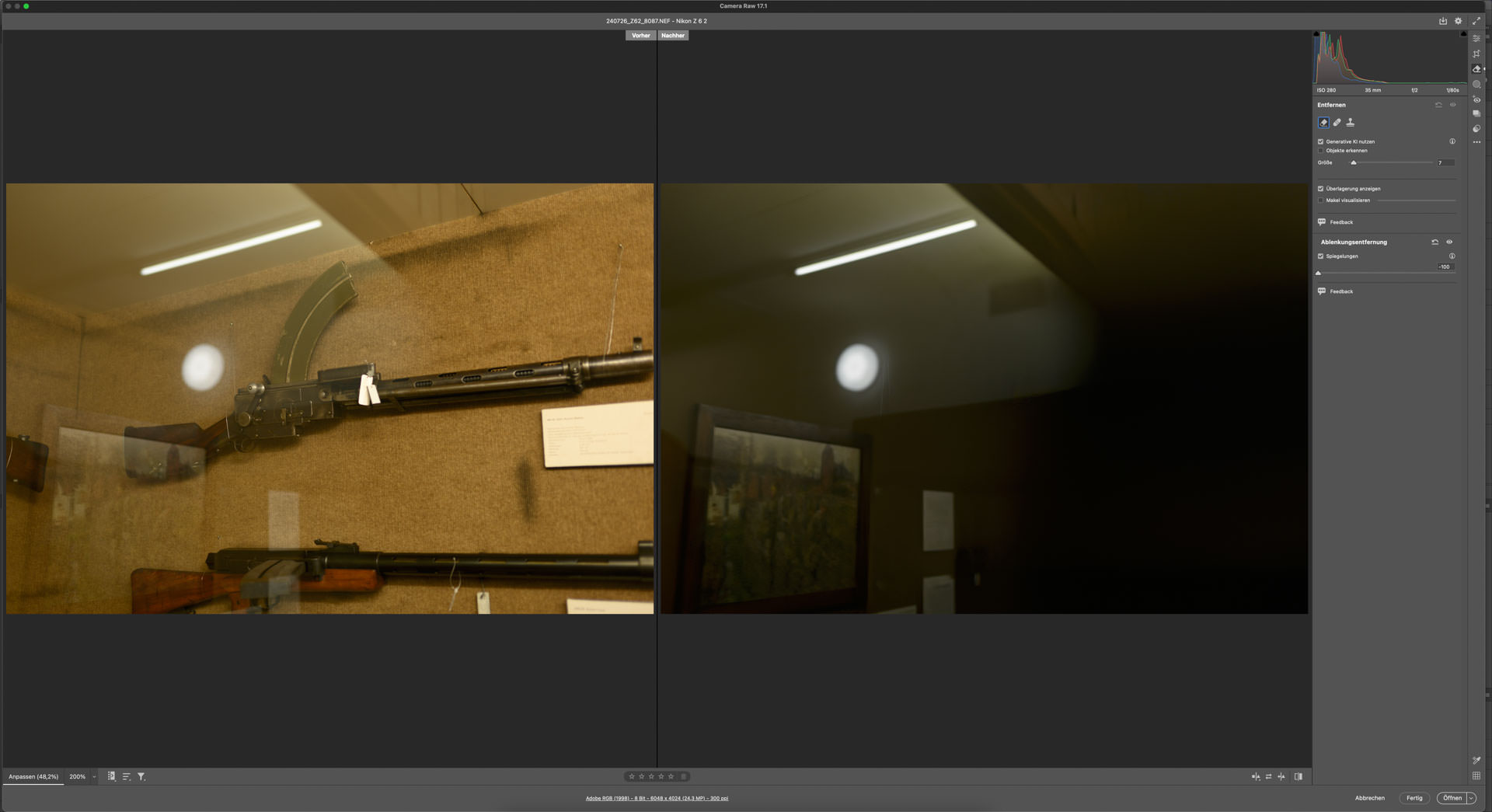Uncheck Generative KI nutzen
The height and width of the screenshot is (812, 1492).
[x=1320, y=141]
